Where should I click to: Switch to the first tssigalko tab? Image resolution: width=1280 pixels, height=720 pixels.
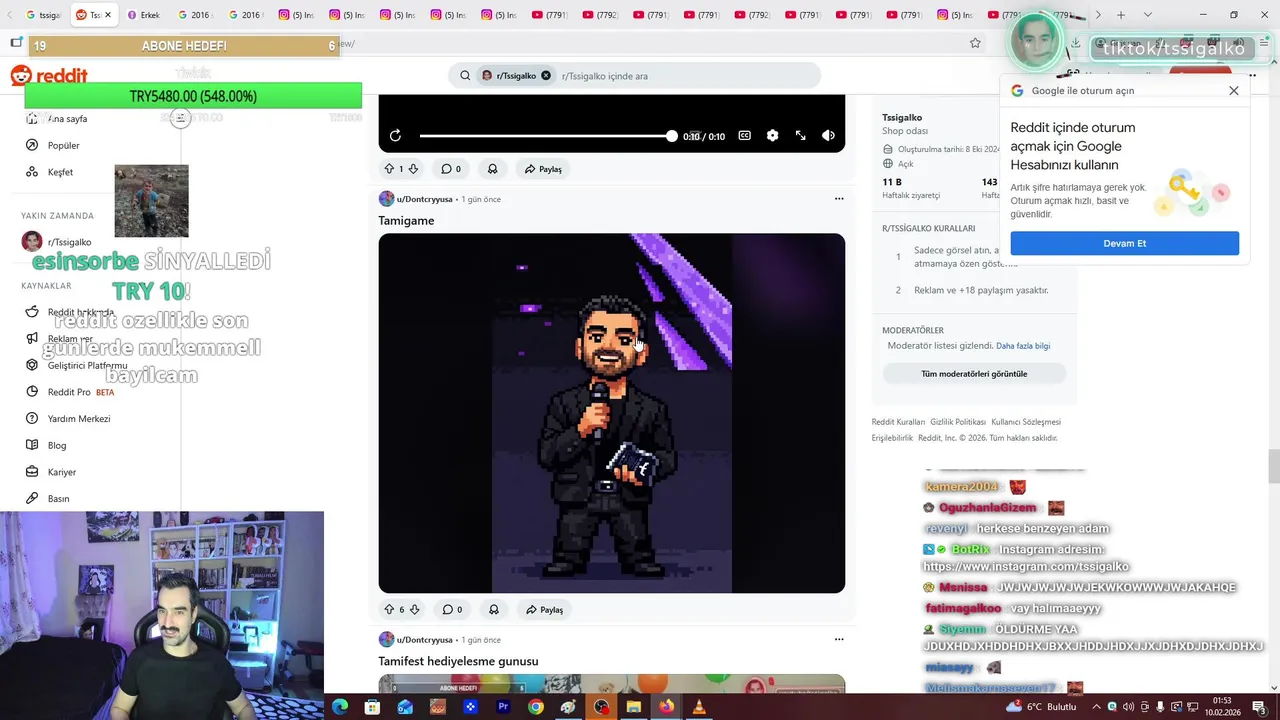click(x=44, y=15)
